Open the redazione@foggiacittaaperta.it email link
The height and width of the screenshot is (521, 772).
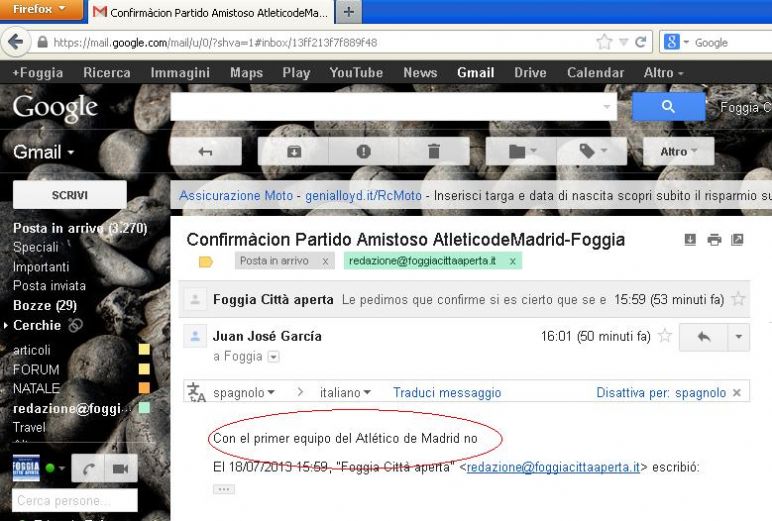(553, 467)
